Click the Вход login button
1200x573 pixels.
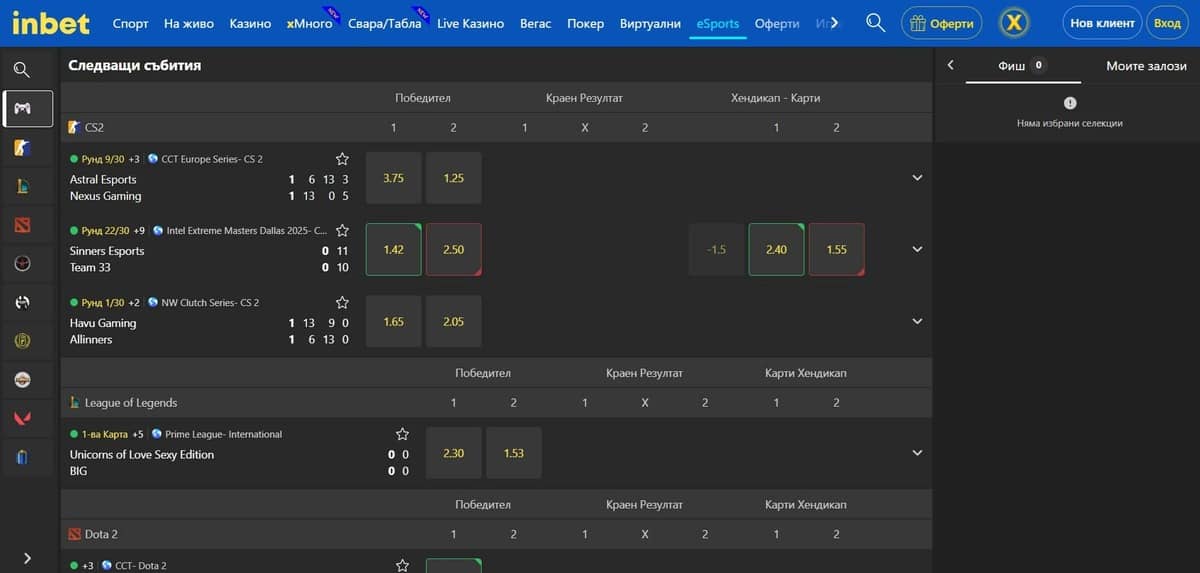point(1167,22)
